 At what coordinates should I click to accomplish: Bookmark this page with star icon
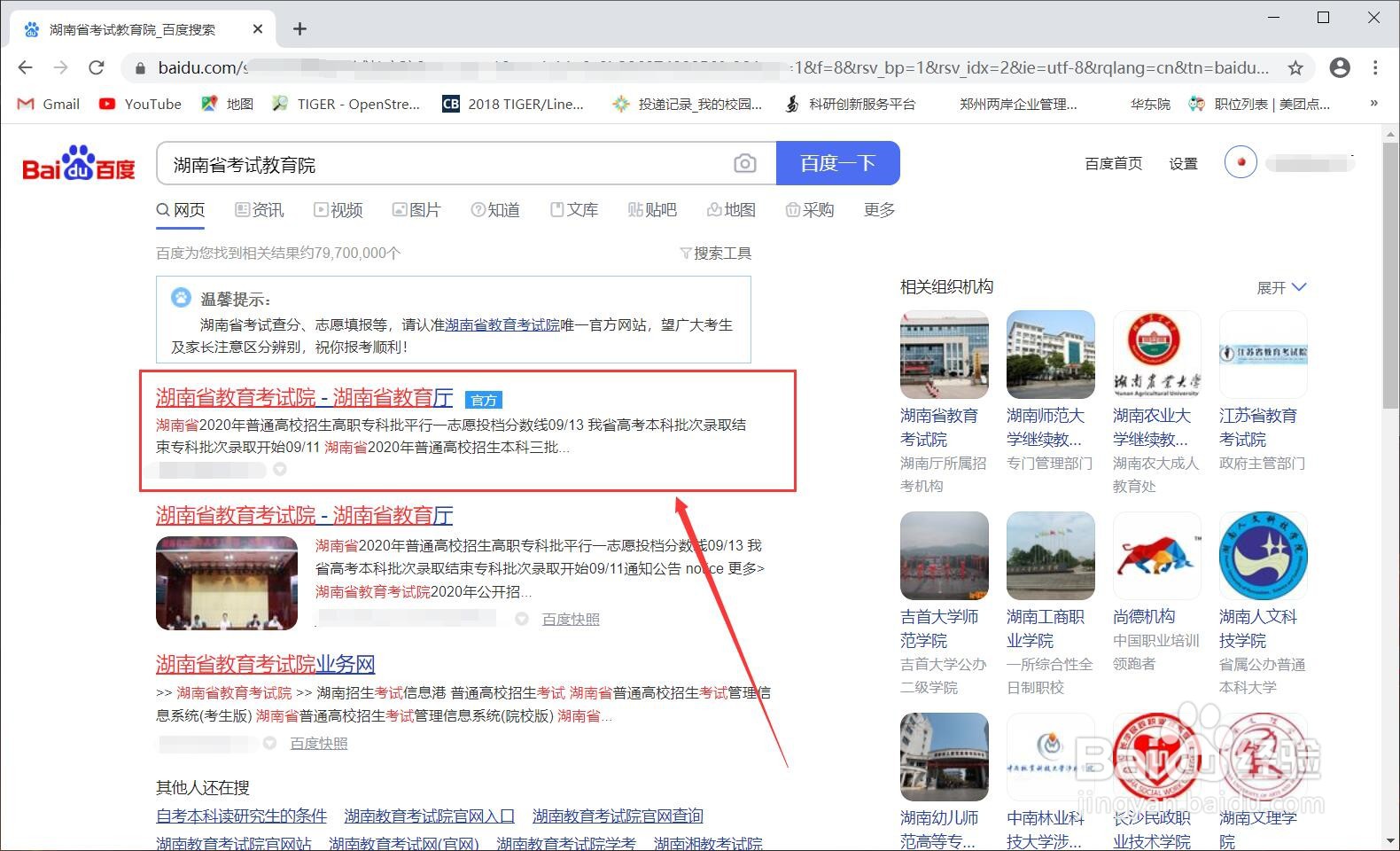(1295, 67)
